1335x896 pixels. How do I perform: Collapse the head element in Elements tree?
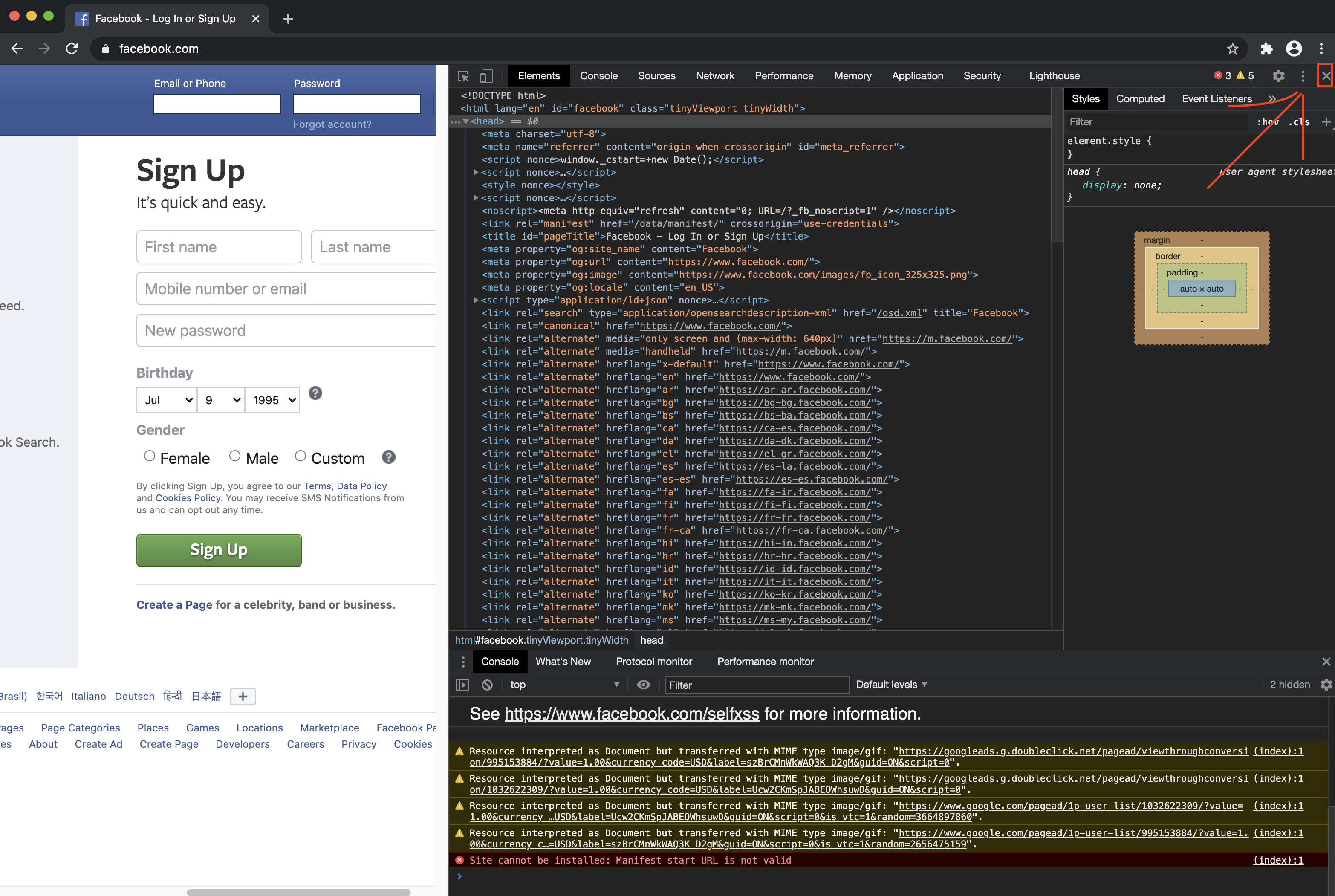pos(466,121)
